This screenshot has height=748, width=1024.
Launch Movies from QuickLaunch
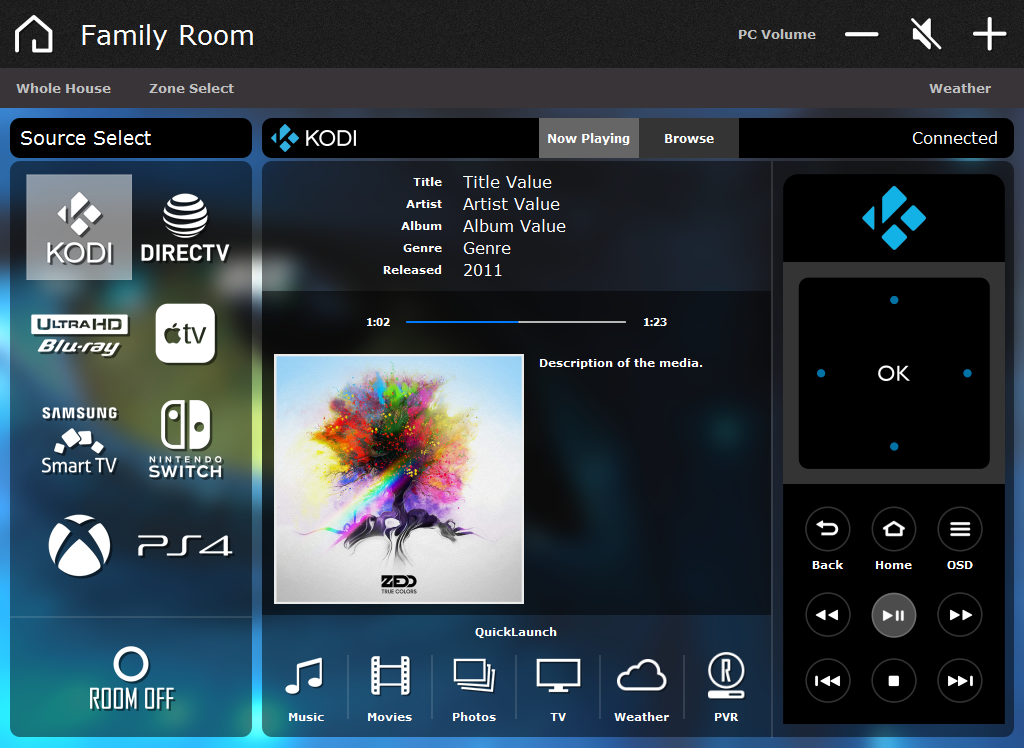(x=390, y=689)
